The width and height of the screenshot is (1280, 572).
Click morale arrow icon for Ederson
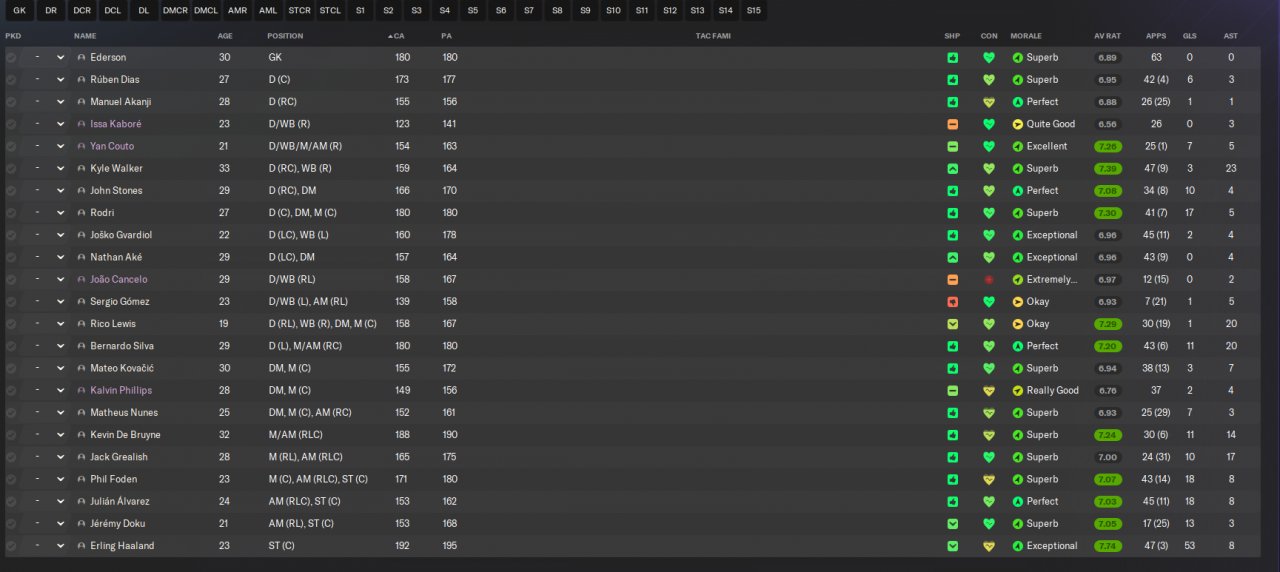pyautogui.click(x=1018, y=58)
